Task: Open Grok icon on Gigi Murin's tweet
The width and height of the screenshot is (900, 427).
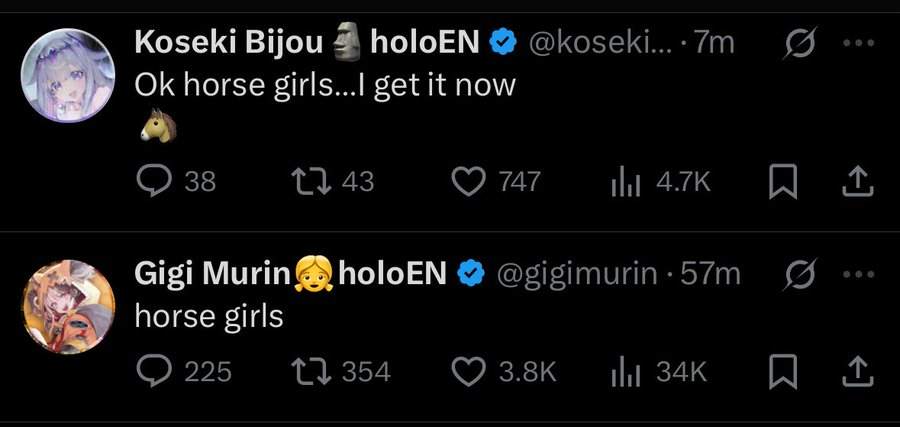Action: click(x=801, y=274)
